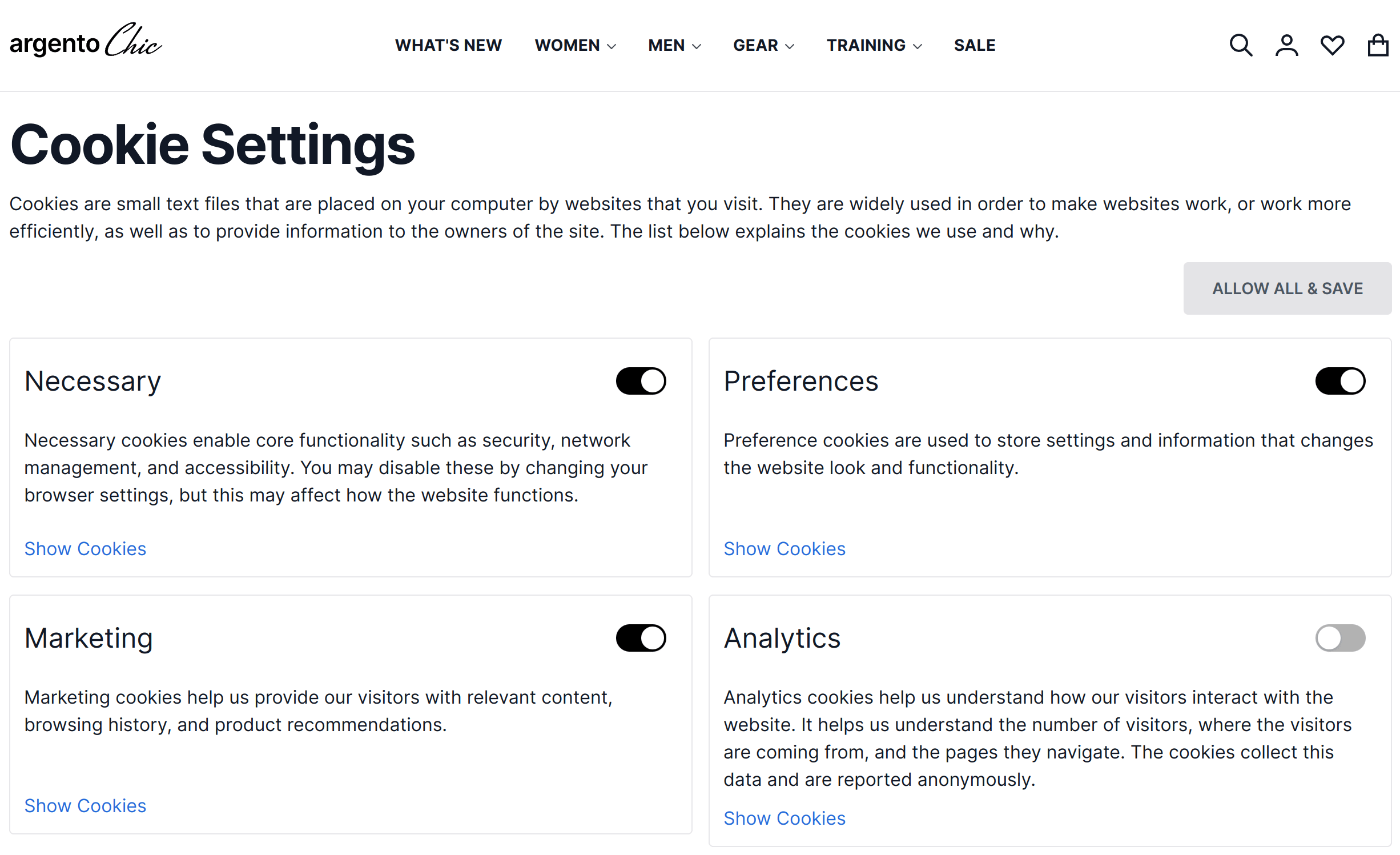Show Cookies under Necessary section

tap(85, 549)
